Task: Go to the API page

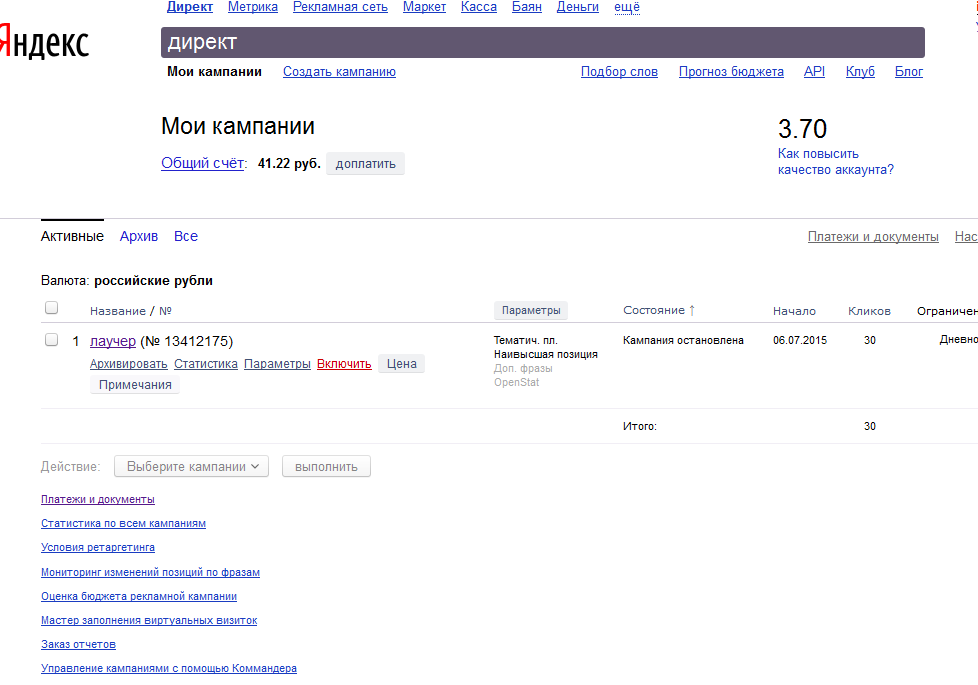Action: click(814, 72)
